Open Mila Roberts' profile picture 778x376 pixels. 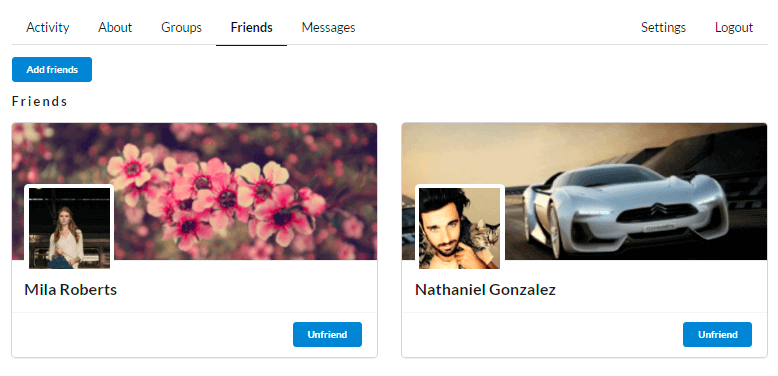(69, 228)
